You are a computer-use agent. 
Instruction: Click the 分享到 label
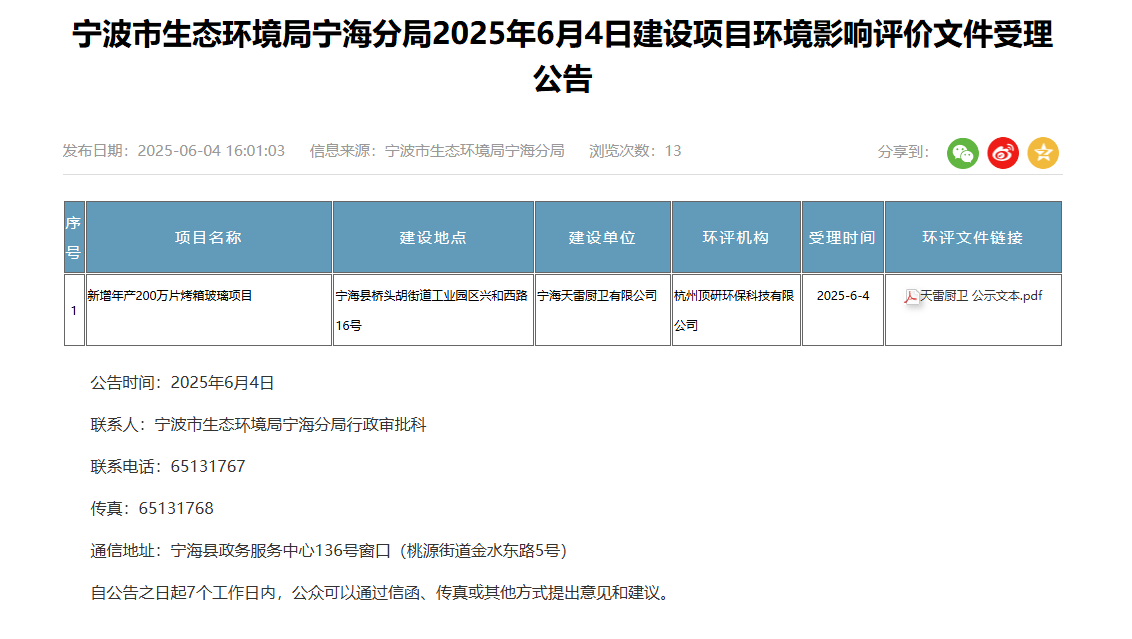coord(903,152)
